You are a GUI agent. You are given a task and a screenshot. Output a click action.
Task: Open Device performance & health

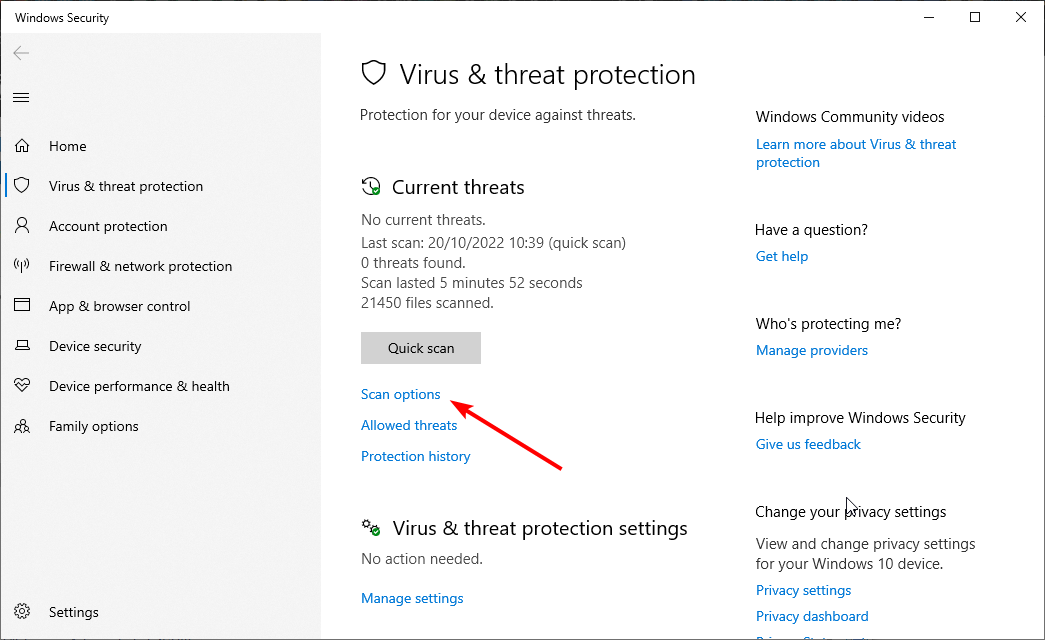[139, 386]
